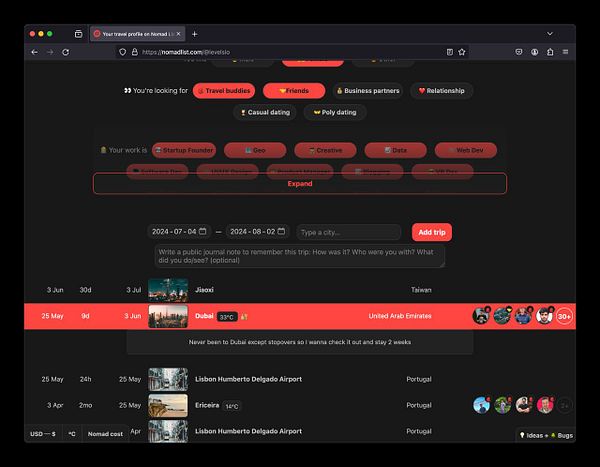
Task: Click United Arab Emirates country label
Action: pos(400,316)
